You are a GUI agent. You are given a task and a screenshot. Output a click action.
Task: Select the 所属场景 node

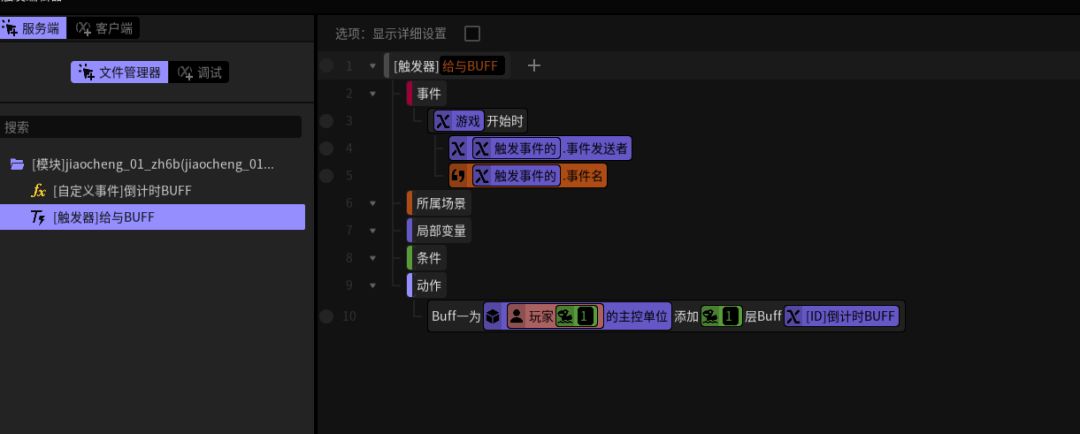439,203
